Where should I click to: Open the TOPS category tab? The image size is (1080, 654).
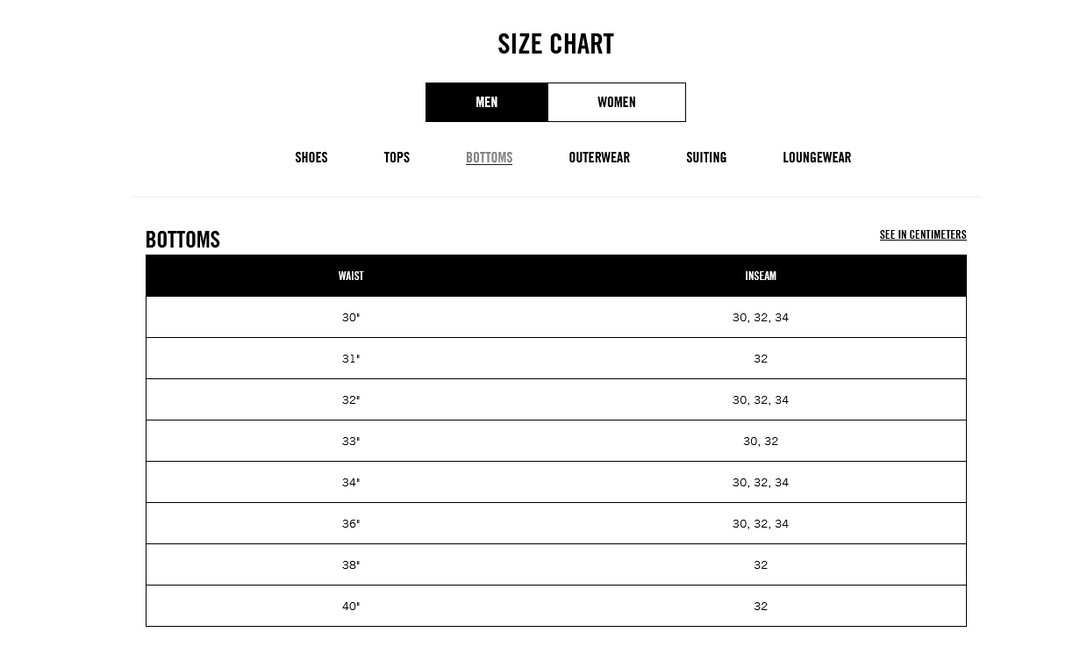[397, 158]
